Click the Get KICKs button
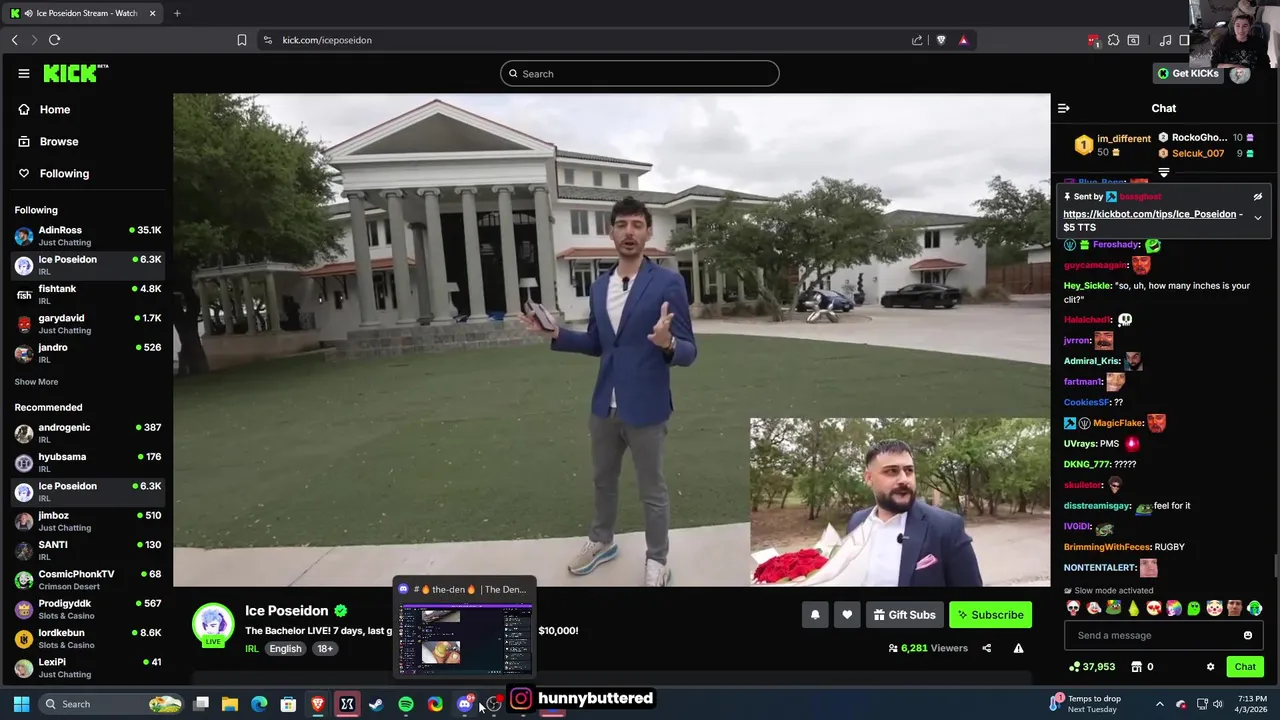 (x=1188, y=73)
